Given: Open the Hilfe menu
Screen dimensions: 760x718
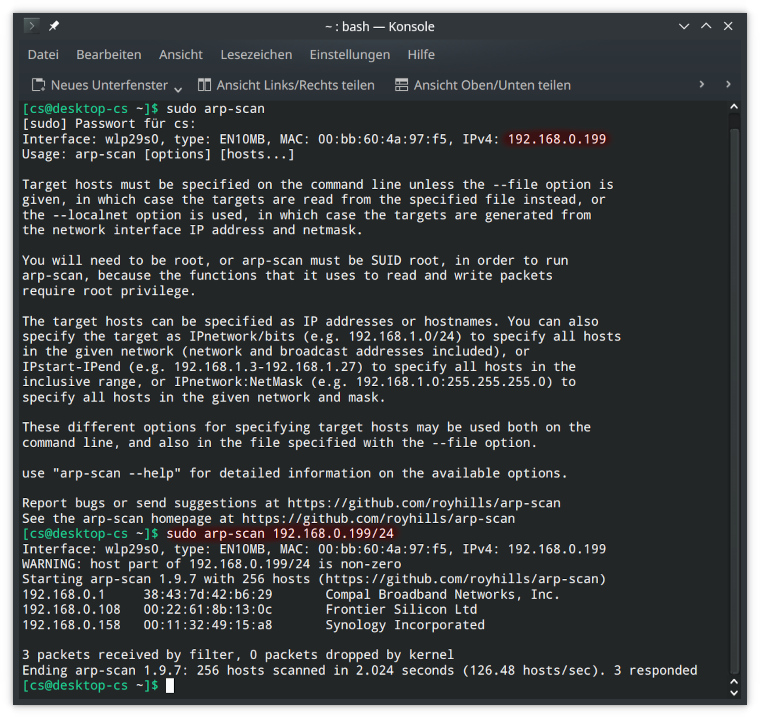Looking at the screenshot, I should pos(421,55).
